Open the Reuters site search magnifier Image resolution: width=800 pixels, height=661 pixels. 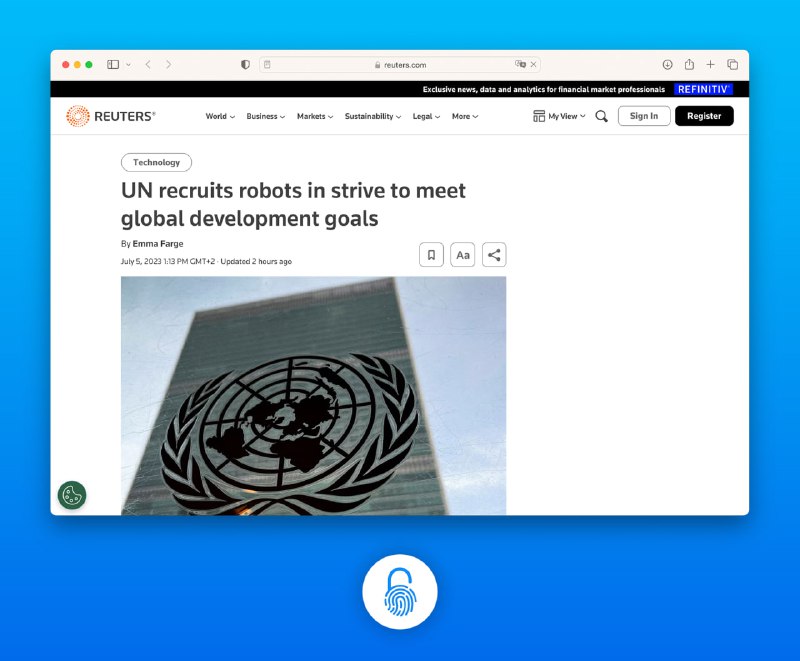point(601,116)
